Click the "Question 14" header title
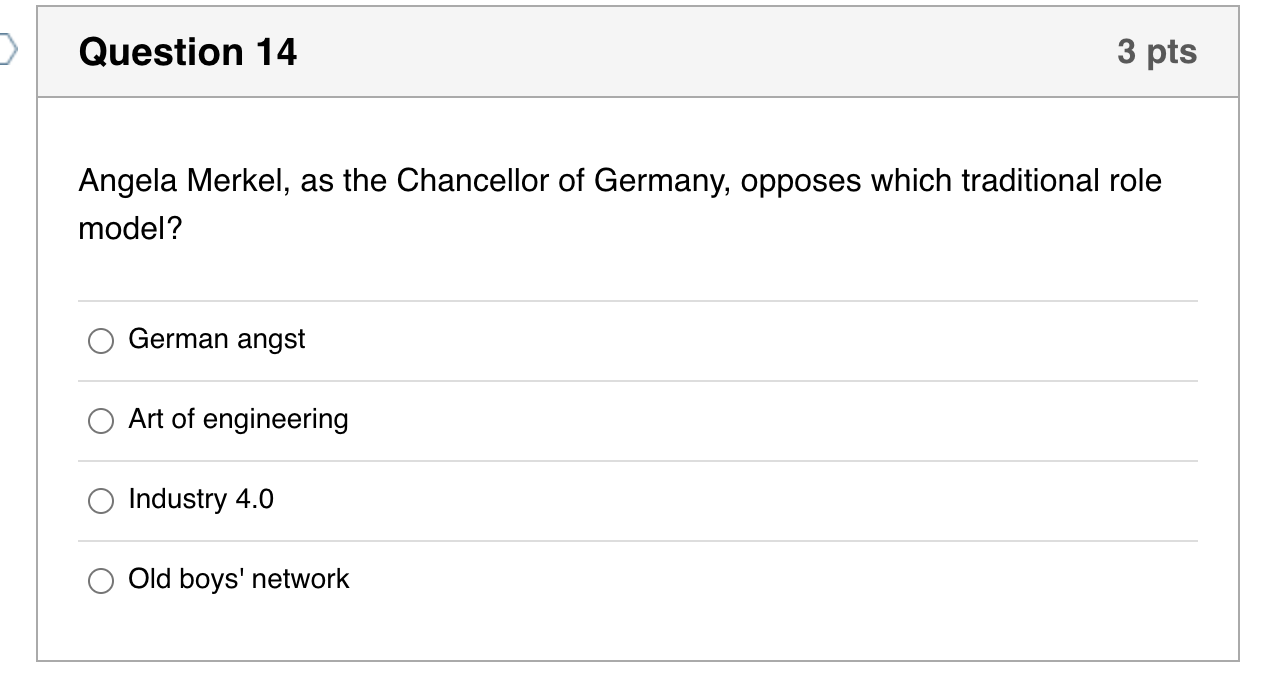1282x680 pixels. (x=186, y=51)
